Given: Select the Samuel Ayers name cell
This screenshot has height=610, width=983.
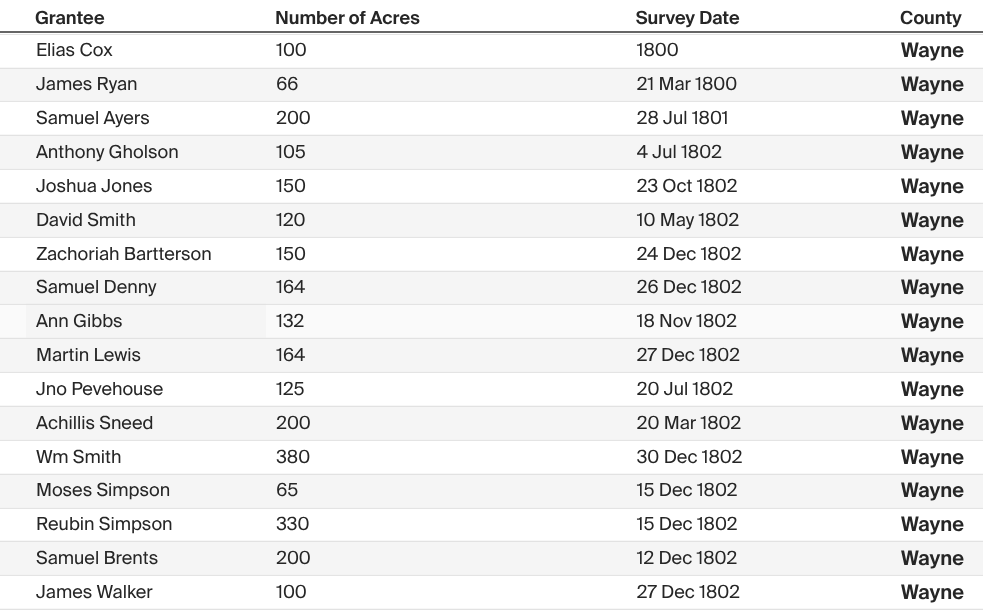Looking at the screenshot, I should [92, 118].
